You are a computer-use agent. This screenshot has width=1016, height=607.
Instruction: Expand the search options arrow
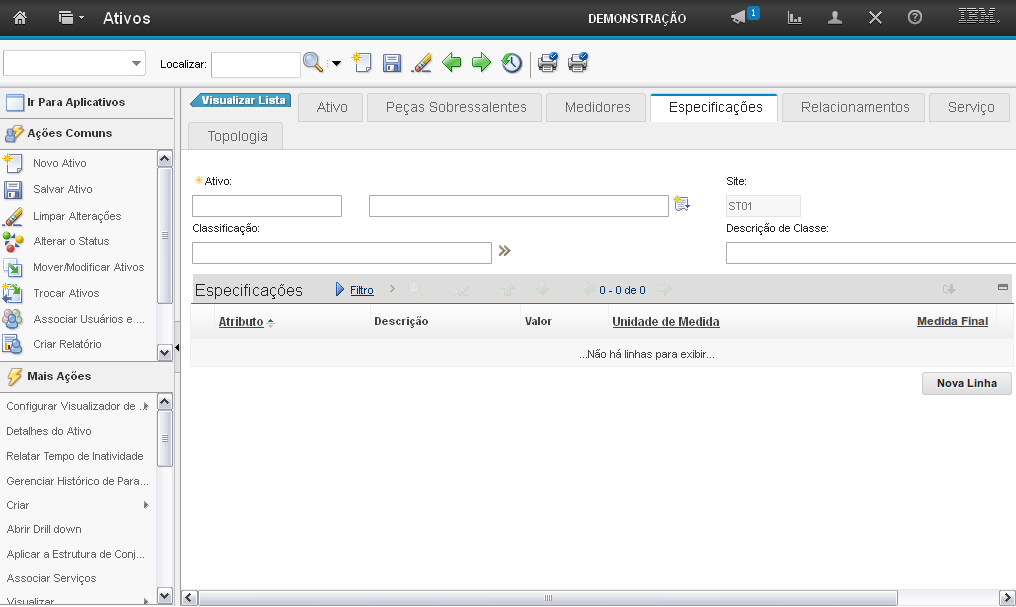[x=336, y=64]
